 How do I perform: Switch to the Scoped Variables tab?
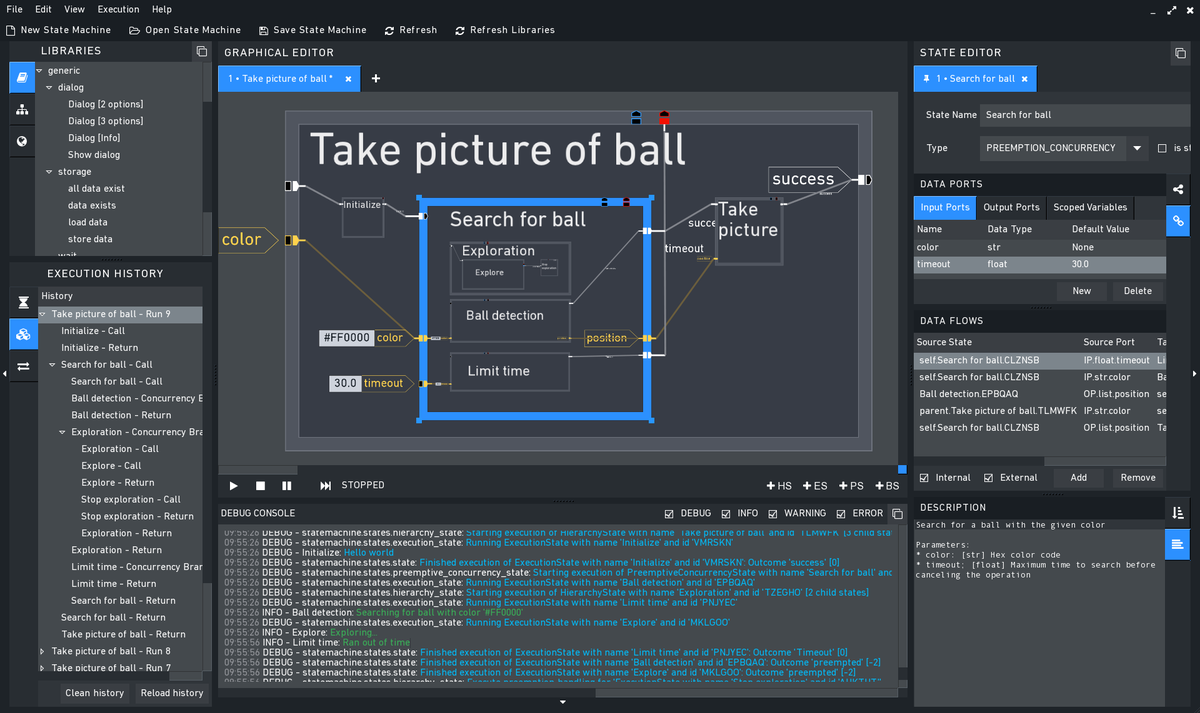click(1089, 207)
